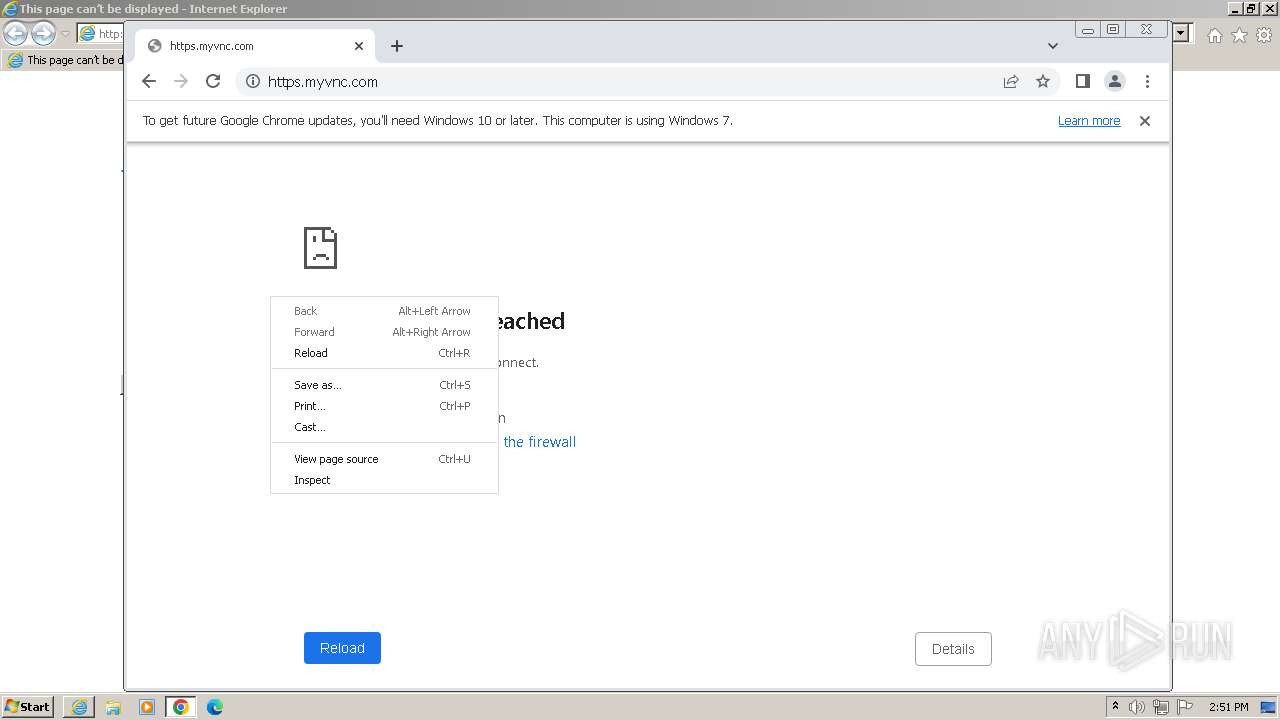
Task: Open Internet Explorer from the taskbar
Action: tap(79, 707)
